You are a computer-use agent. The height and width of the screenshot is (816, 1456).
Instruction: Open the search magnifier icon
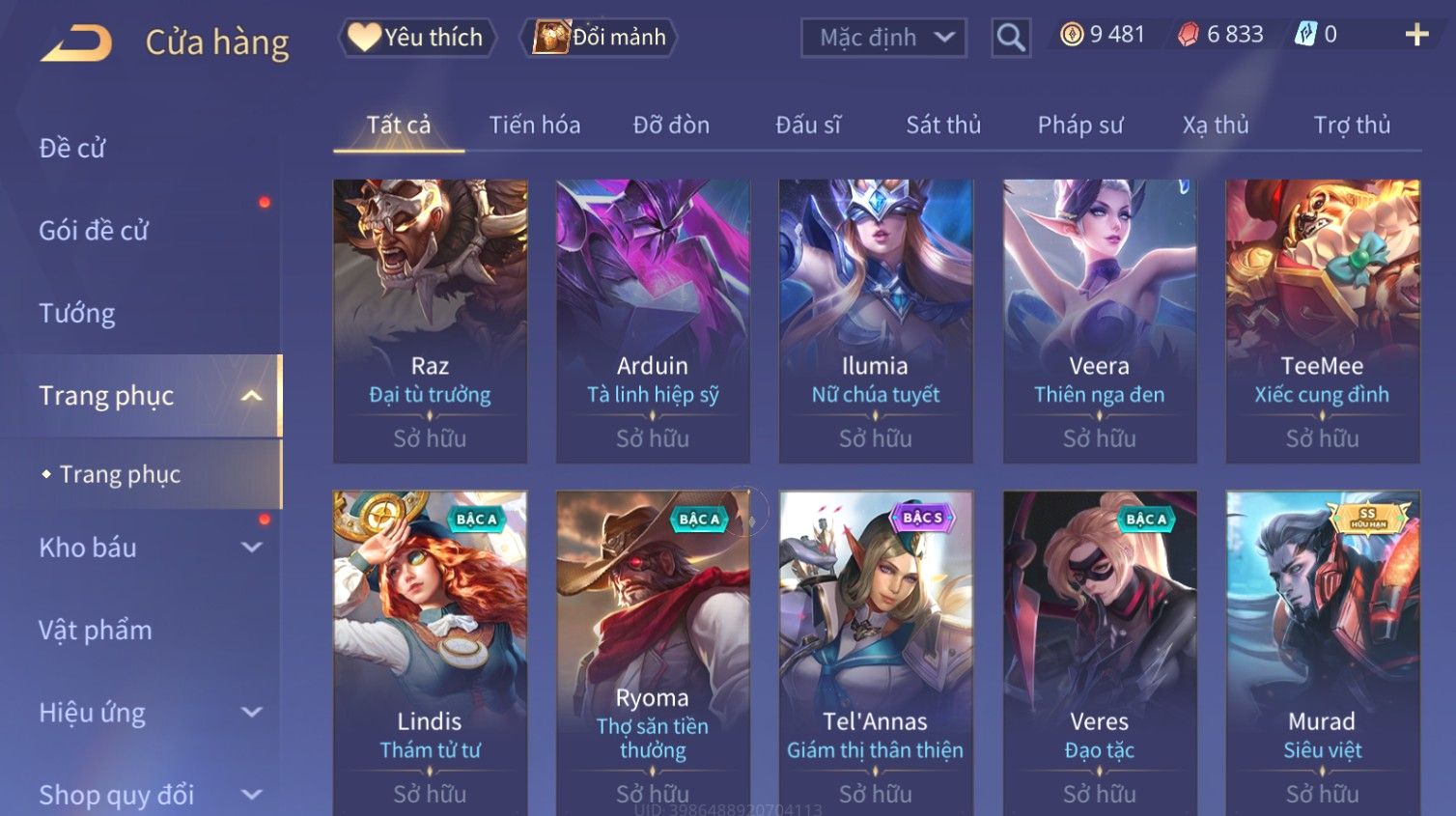tap(1011, 38)
